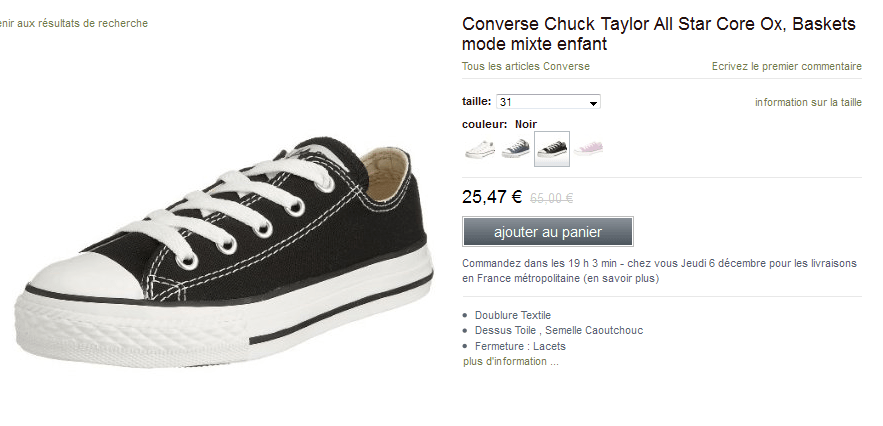The image size is (883, 426).
Task: Pick the pink shoe color option
Action: point(588,149)
